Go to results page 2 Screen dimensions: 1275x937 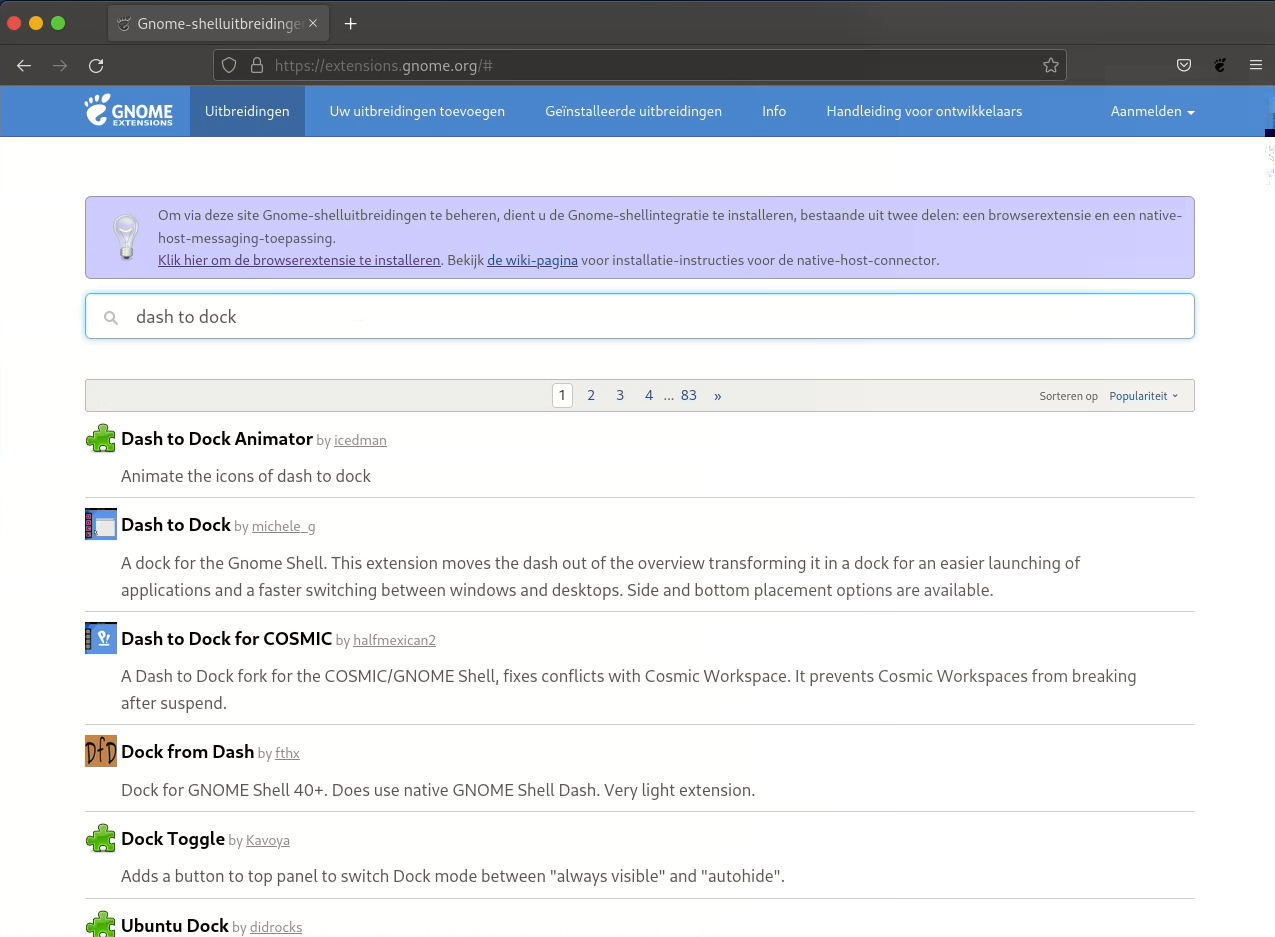[591, 395]
